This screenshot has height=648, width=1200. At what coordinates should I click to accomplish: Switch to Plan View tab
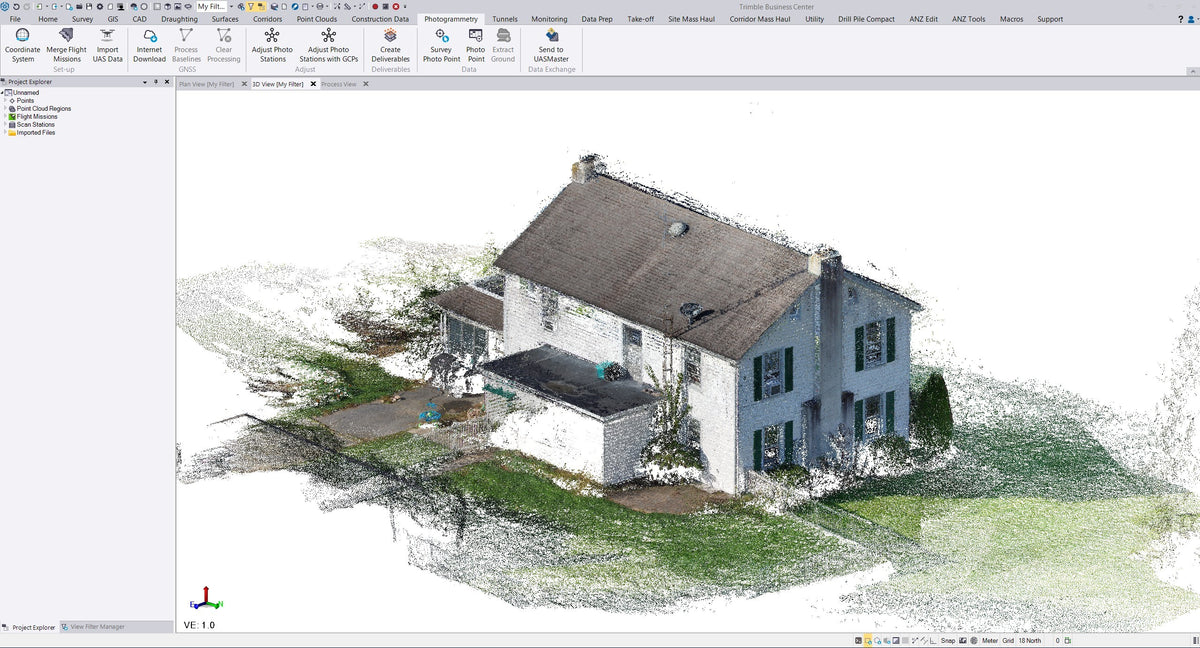206,84
